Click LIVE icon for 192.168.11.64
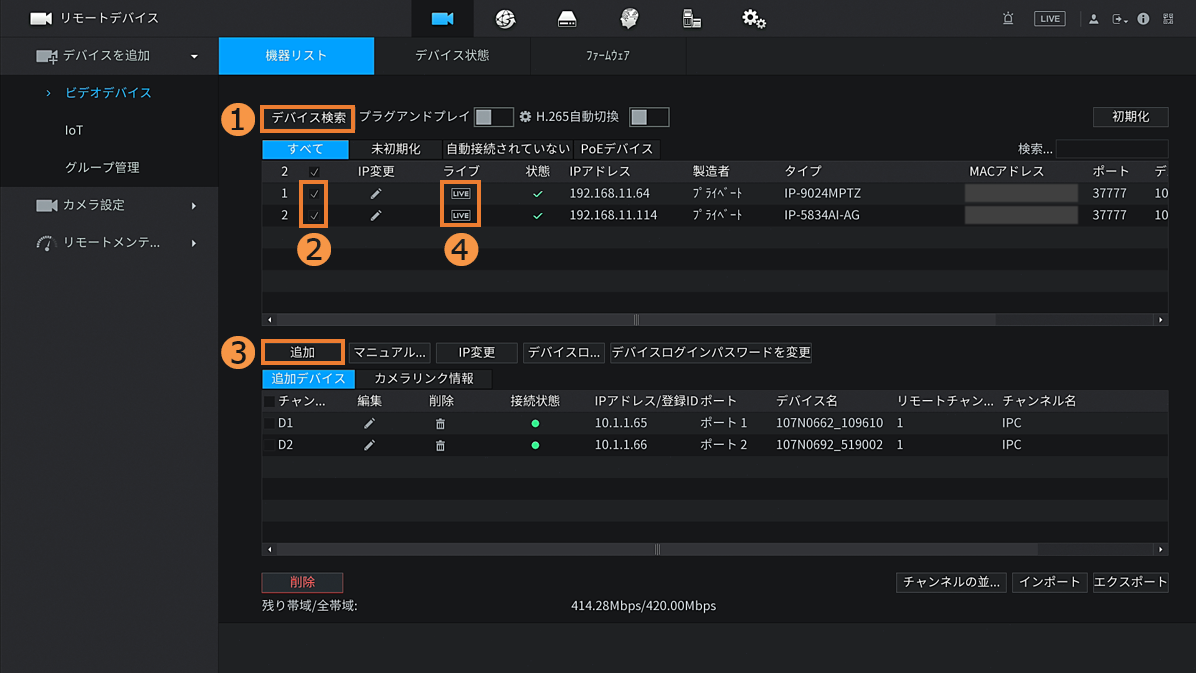Viewport: 1196px width, 673px height. (460, 193)
